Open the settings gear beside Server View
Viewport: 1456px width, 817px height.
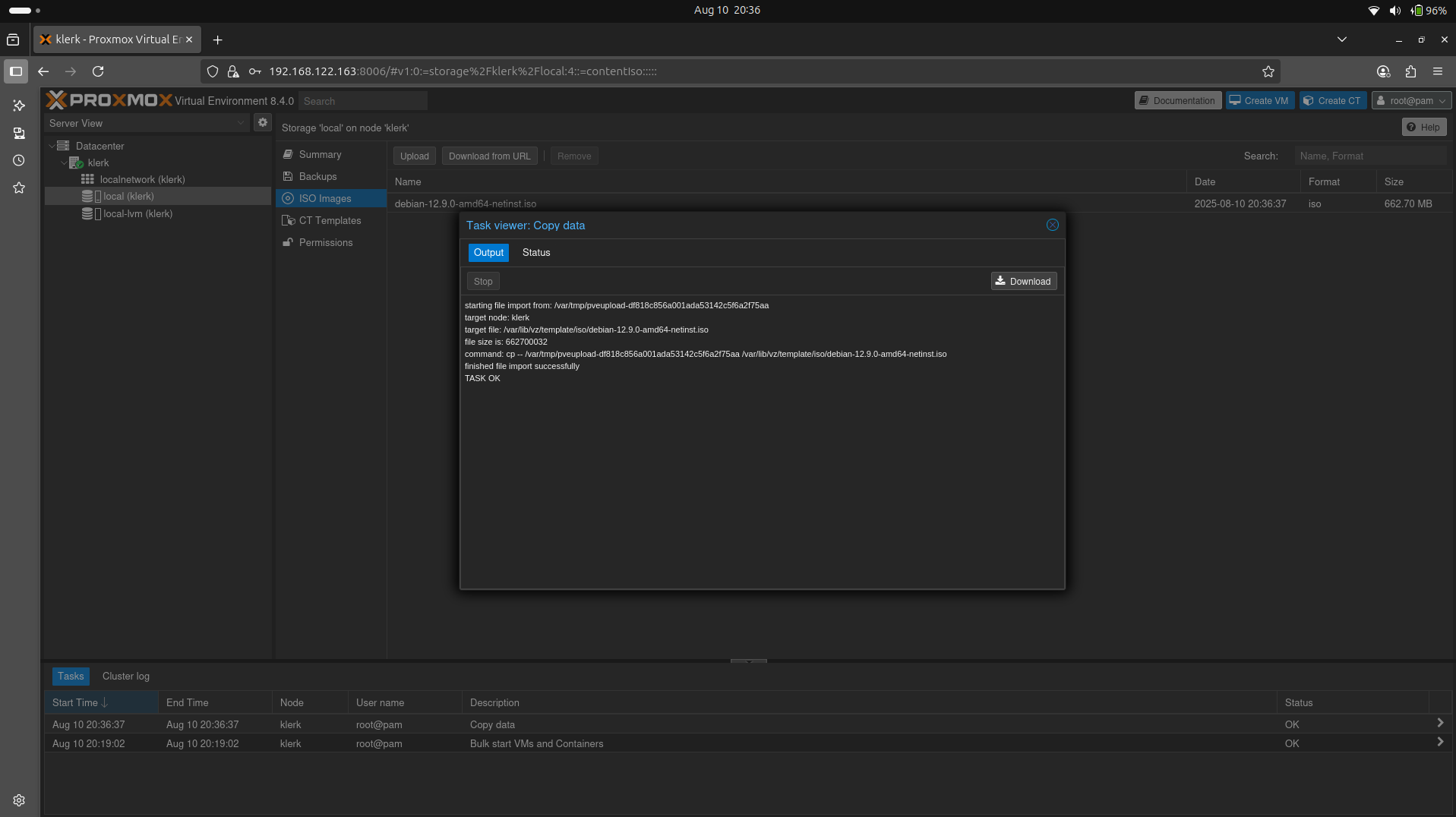point(262,122)
